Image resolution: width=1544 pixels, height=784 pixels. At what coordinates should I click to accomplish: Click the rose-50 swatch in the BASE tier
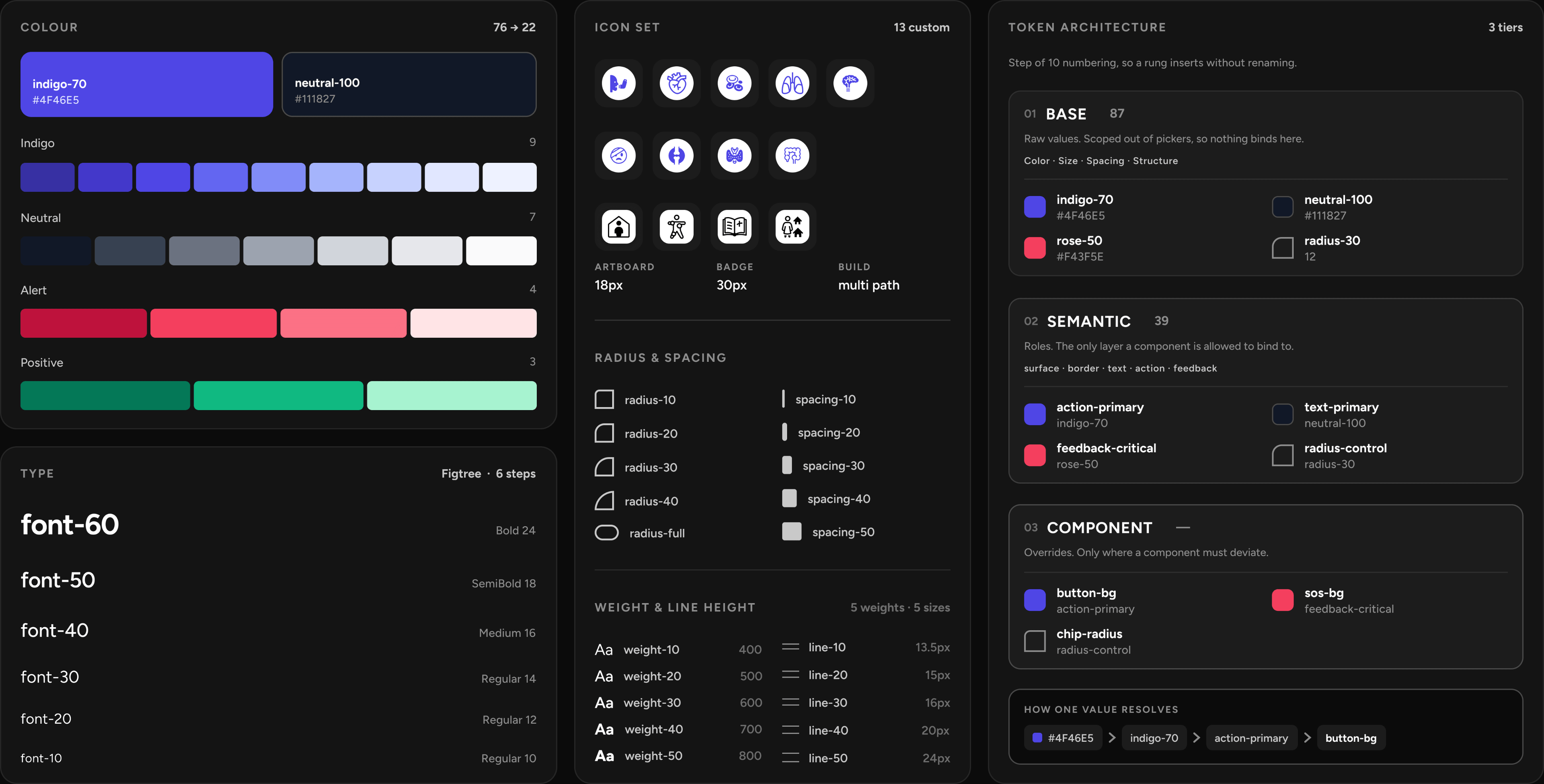coord(1035,248)
